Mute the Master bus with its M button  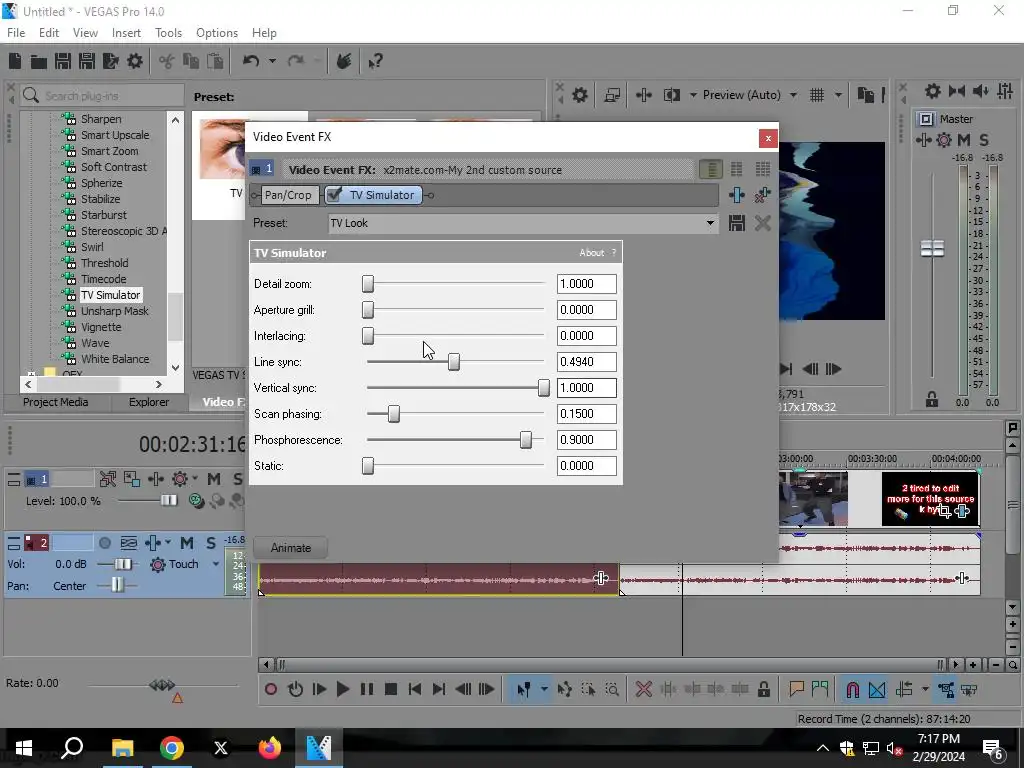coord(964,140)
